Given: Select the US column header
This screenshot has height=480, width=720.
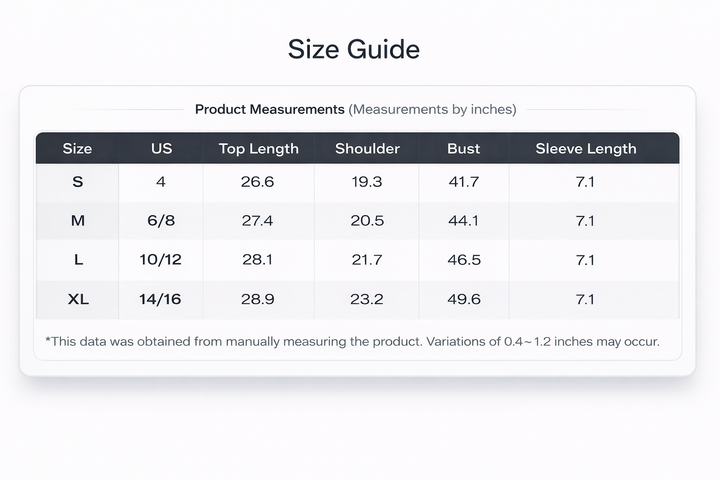Looking at the screenshot, I should click(161, 148).
